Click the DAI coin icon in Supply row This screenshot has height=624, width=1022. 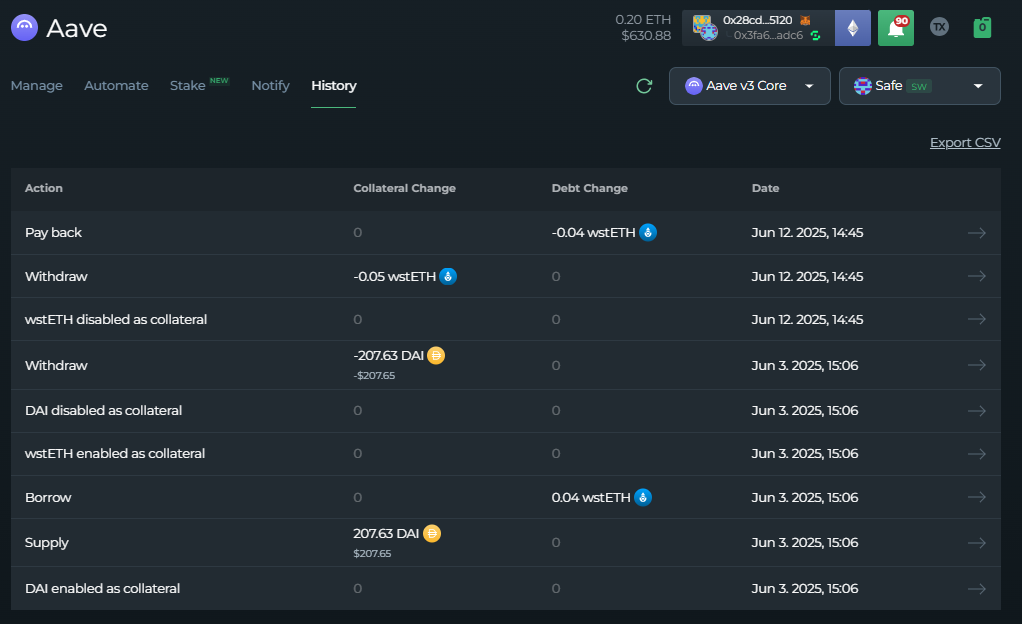(432, 534)
